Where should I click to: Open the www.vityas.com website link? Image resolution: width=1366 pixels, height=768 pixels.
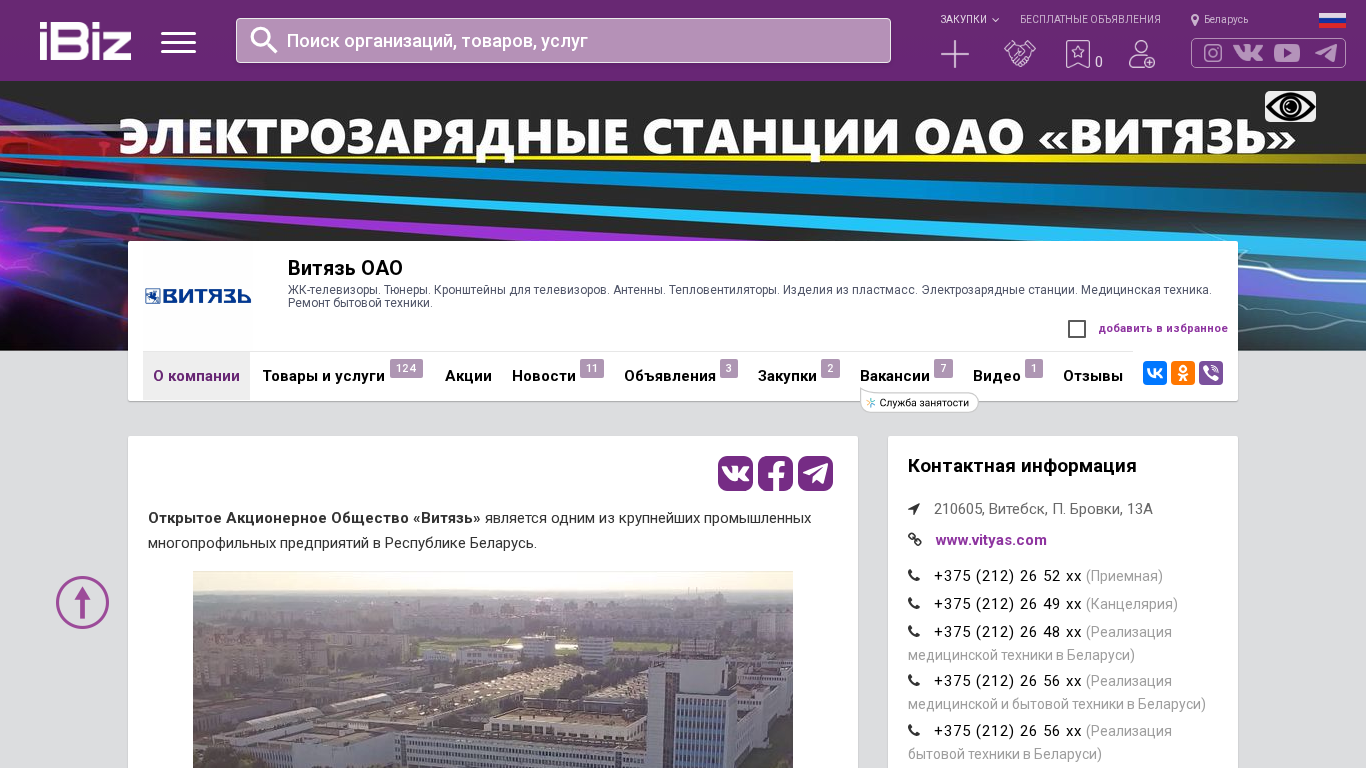coord(991,540)
